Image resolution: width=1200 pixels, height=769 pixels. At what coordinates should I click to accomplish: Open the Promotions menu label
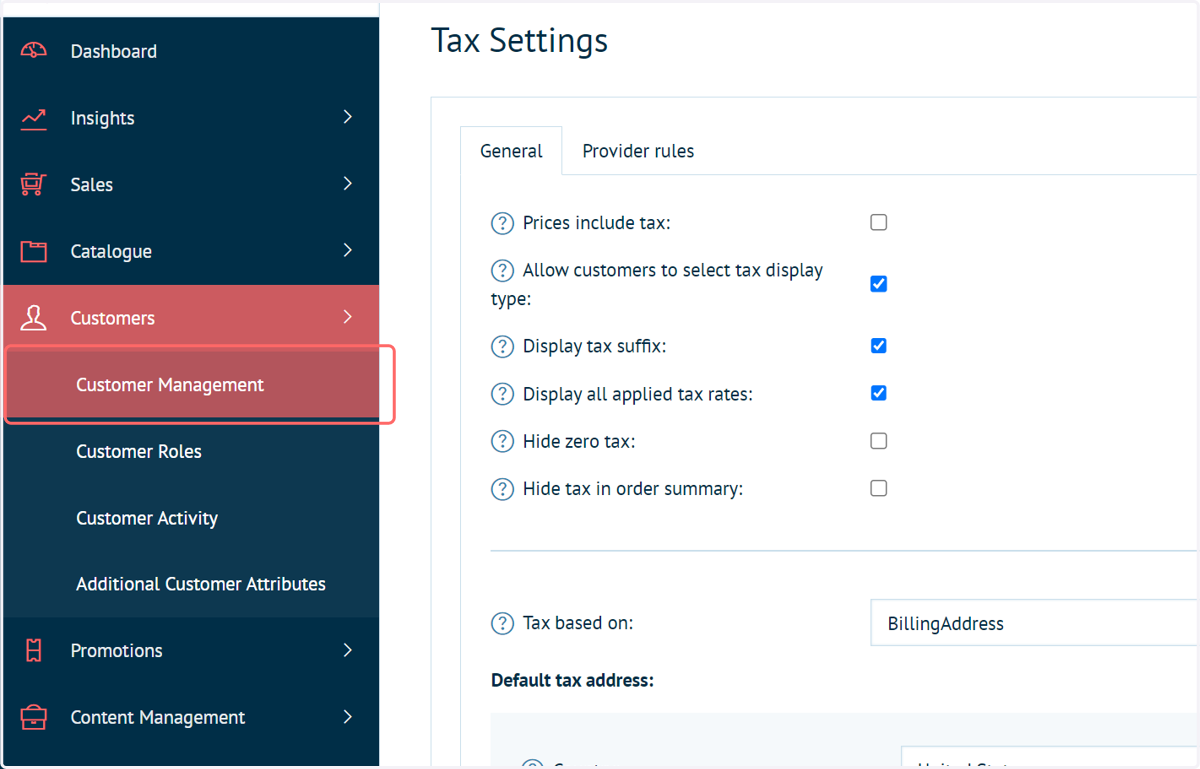click(x=116, y=651)
